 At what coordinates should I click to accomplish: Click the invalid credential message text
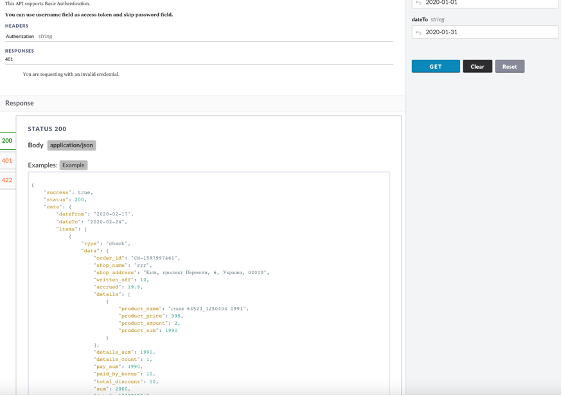(x=71, y=74)
